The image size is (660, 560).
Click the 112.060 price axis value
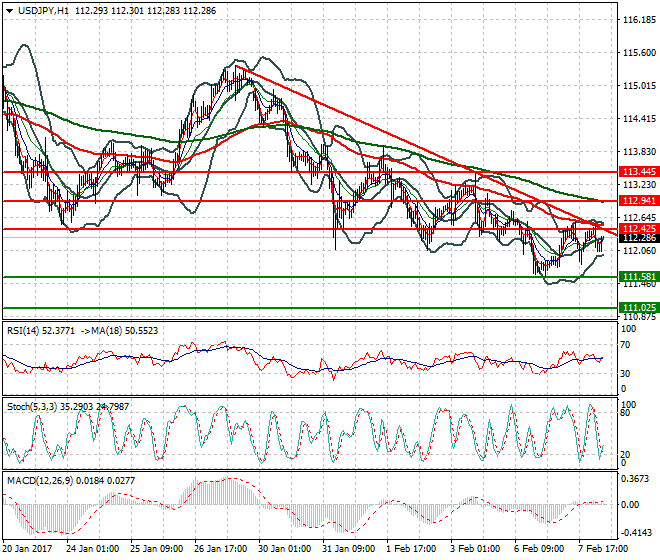639,251
